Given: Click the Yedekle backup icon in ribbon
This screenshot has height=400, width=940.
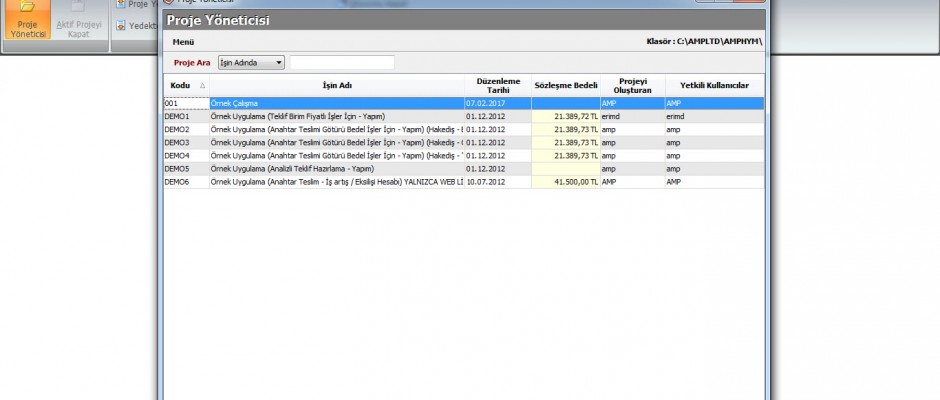Looking at the screenshot, I should [x=121, y=27].
